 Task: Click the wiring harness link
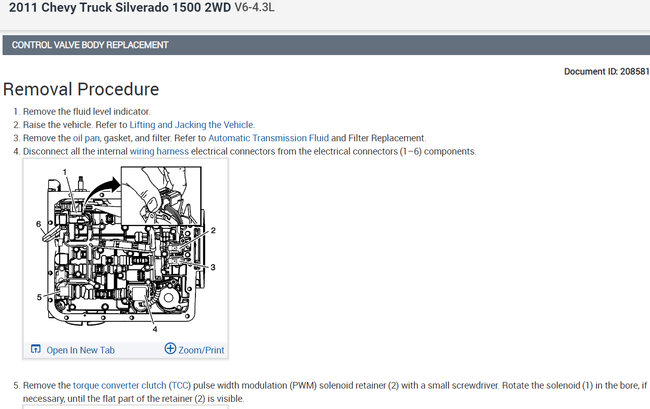point(159,151)
